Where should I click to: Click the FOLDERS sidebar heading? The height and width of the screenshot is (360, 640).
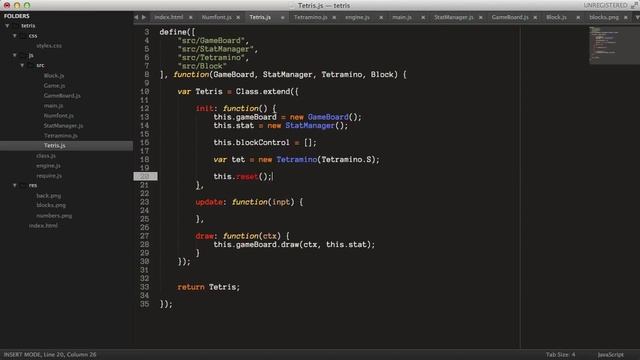[17, 16]
